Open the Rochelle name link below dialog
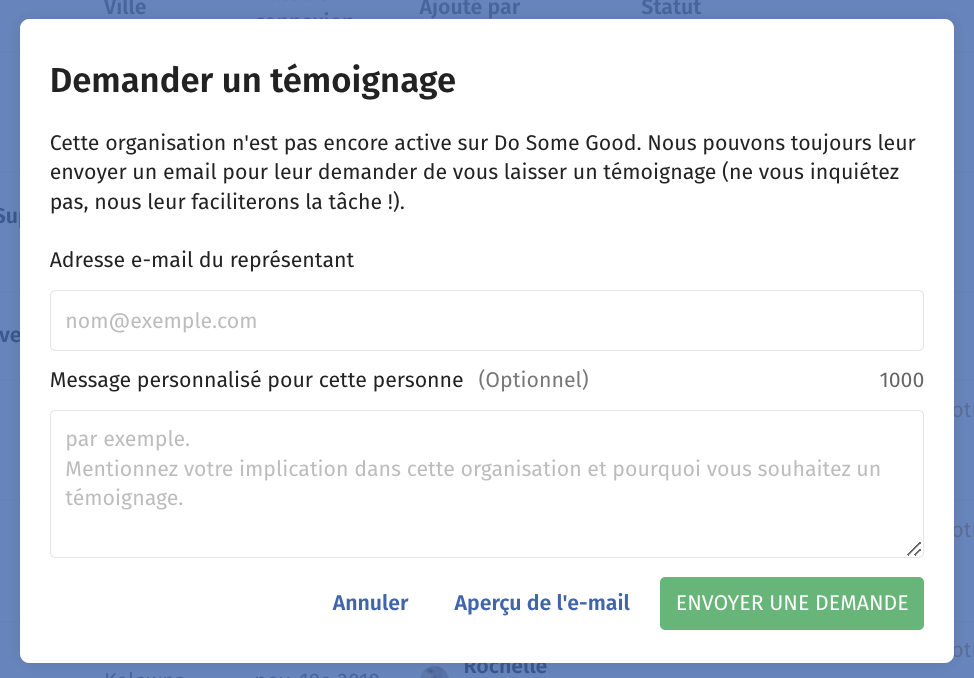 505,668
